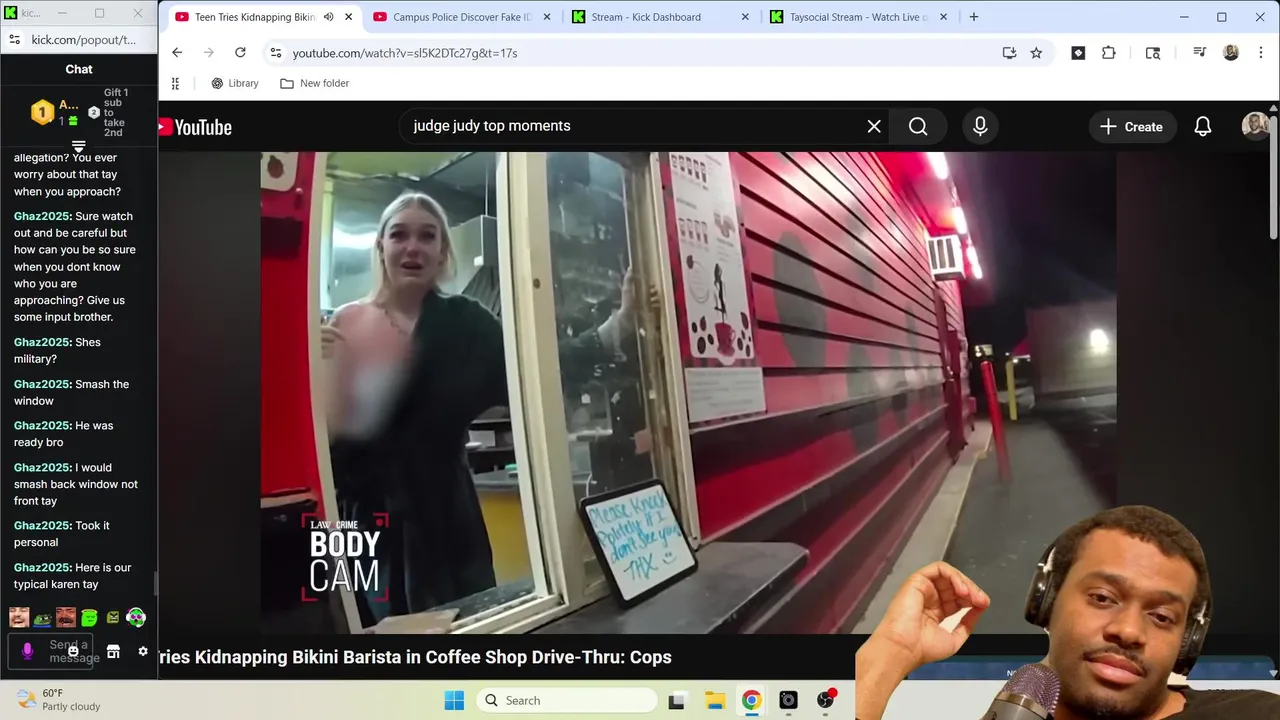The image size is (1280, 720).
Task: Click the YouTube Create button
Action: (x=1131, y=127)
